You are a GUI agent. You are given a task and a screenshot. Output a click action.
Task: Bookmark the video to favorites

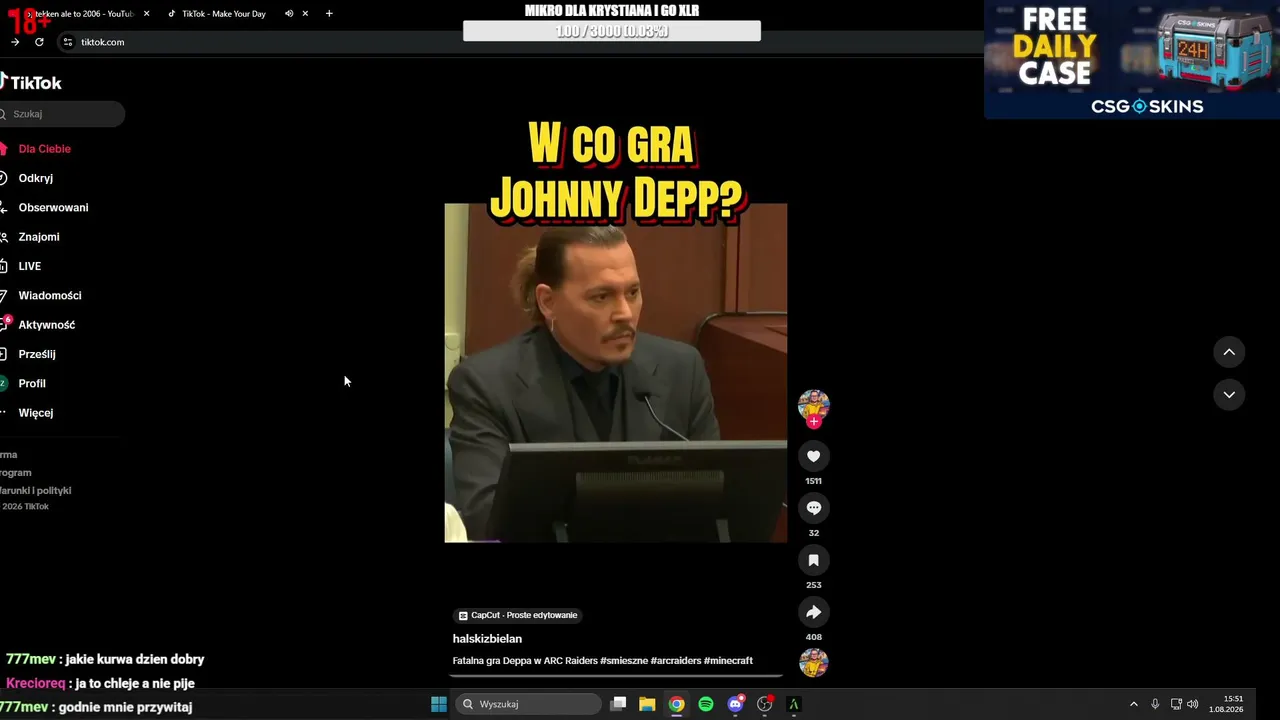pos(813,560)
